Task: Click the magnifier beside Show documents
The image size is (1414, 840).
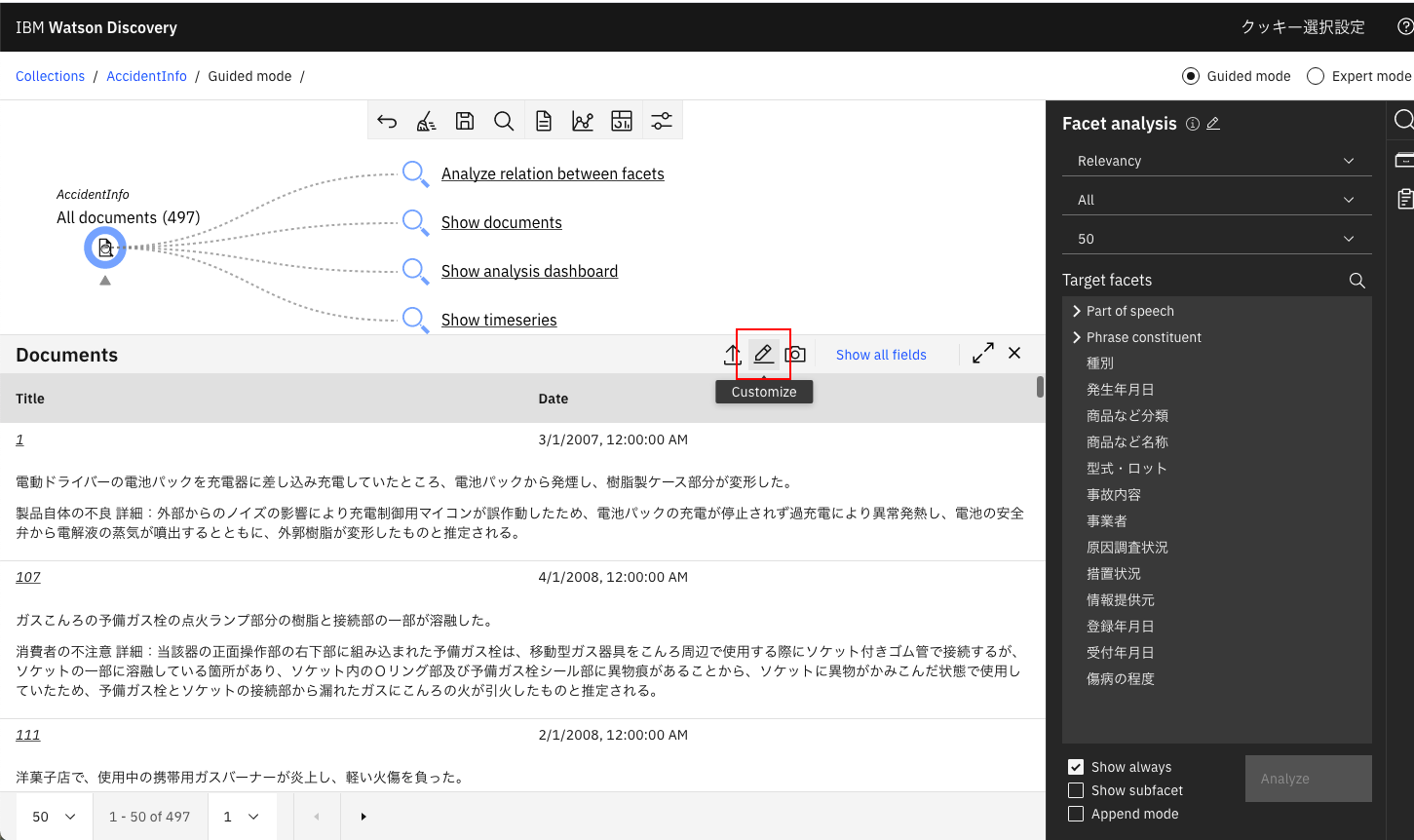Action: 416,222
